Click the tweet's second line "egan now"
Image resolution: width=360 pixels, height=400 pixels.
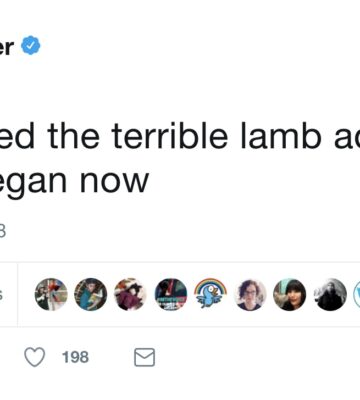74,182
